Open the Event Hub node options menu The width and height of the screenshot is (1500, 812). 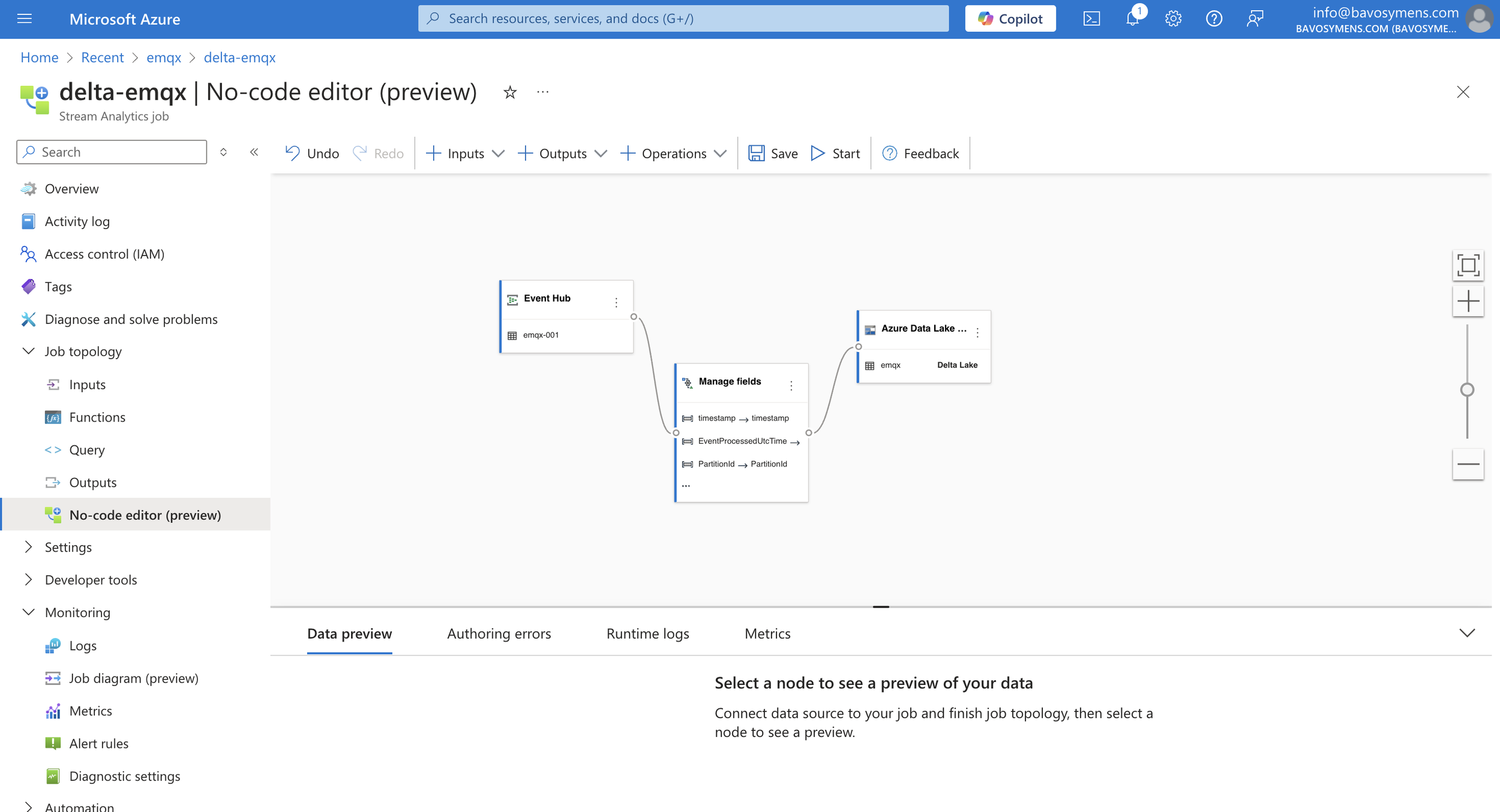click(x=616, y=302)
